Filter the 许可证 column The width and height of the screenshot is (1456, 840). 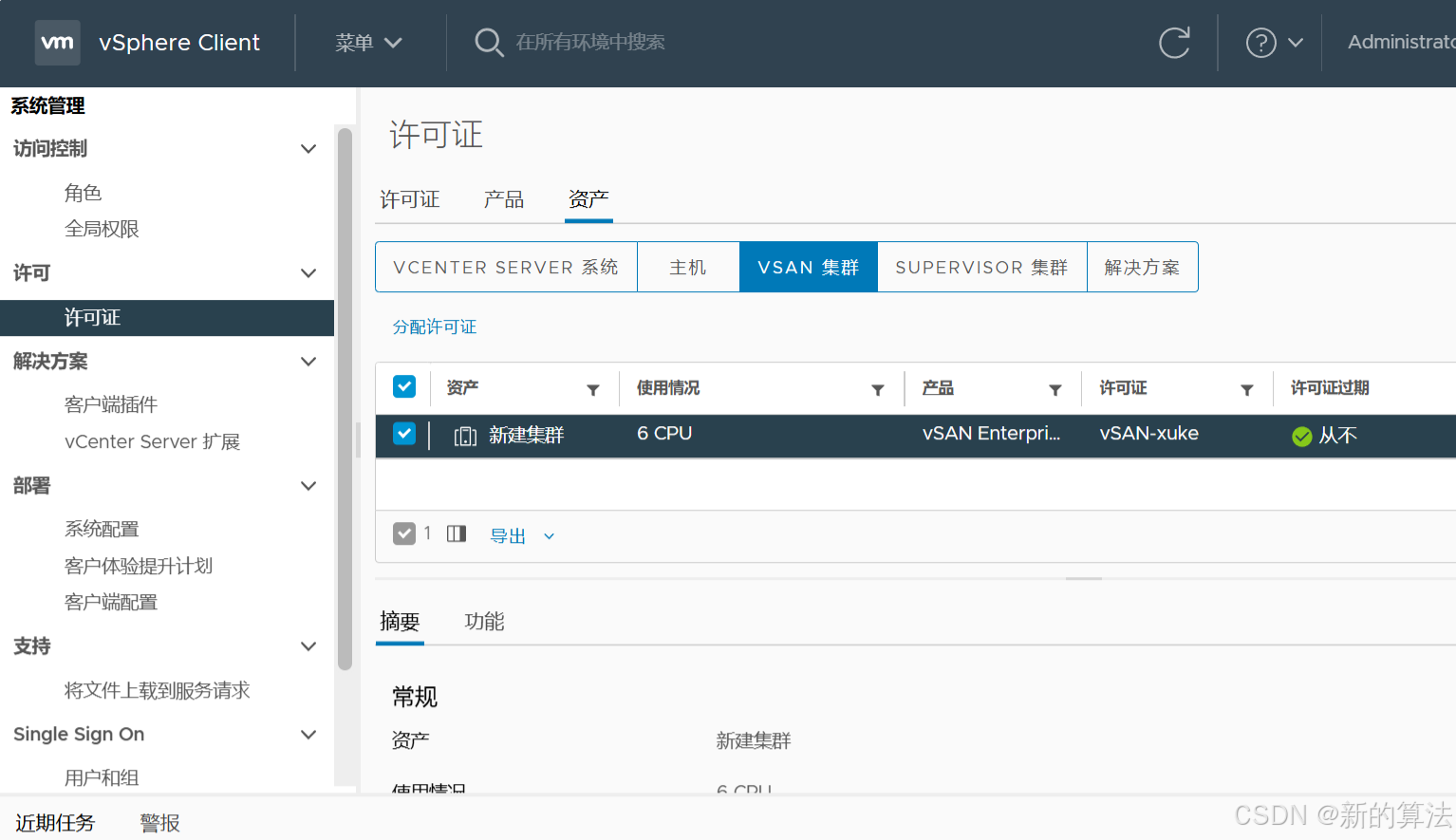point(1247,389)
